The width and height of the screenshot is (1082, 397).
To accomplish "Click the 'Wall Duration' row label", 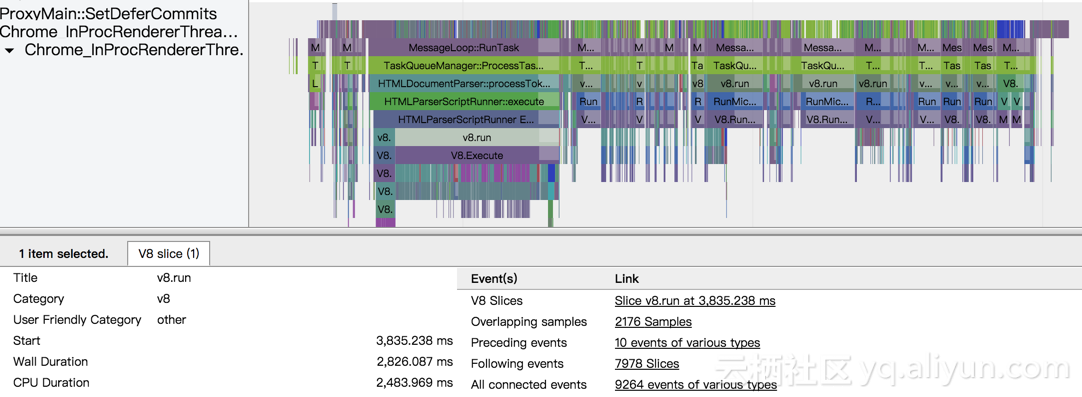I will (50, 362).
